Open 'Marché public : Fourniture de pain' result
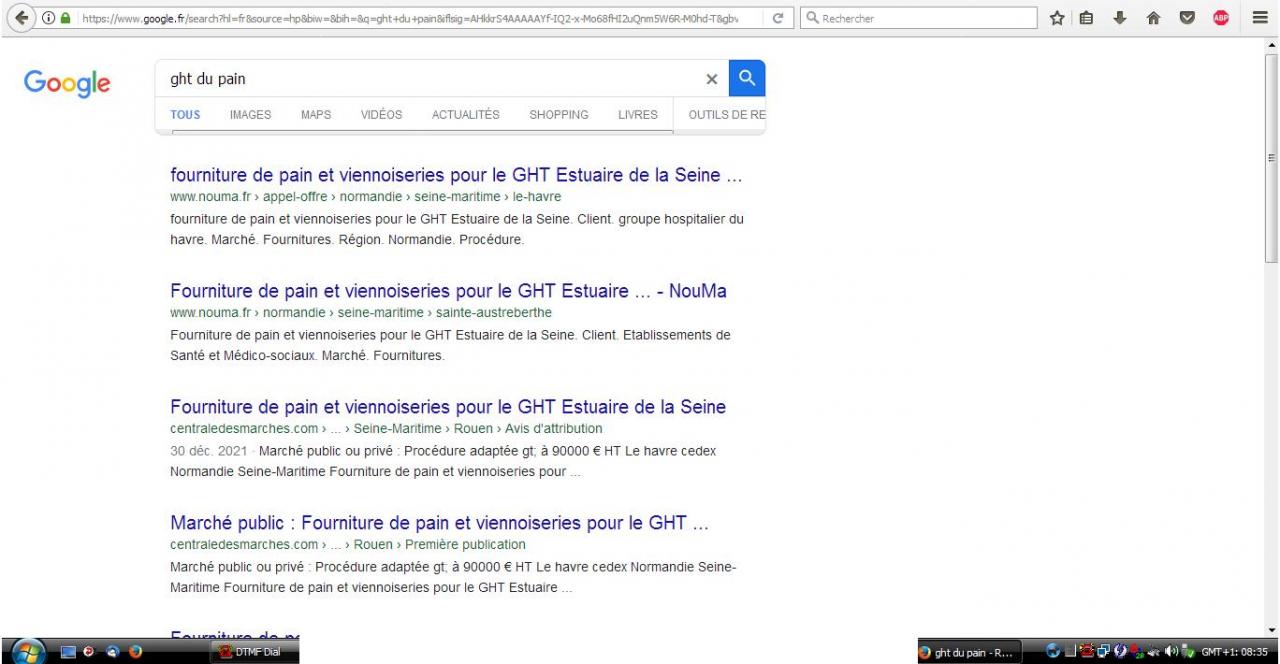Image resolution: width=1280 pixels, height=664 pixels. click(x=439, y=523)
